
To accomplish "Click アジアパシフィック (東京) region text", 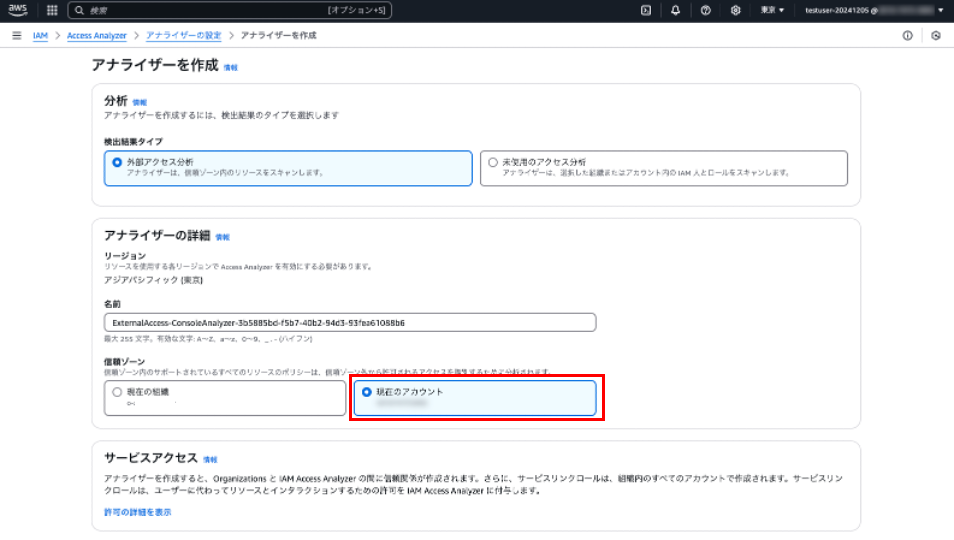I will pos(153,280).
